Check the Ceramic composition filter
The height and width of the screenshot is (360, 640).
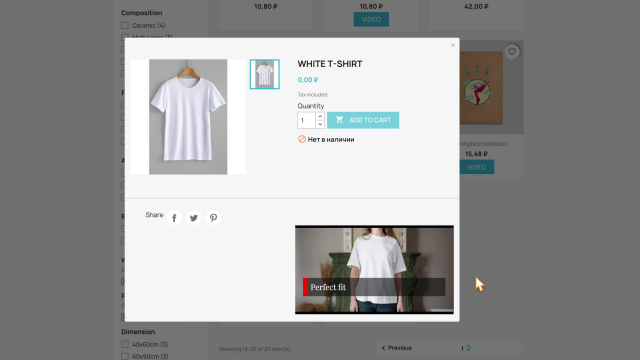coord(125,25)
